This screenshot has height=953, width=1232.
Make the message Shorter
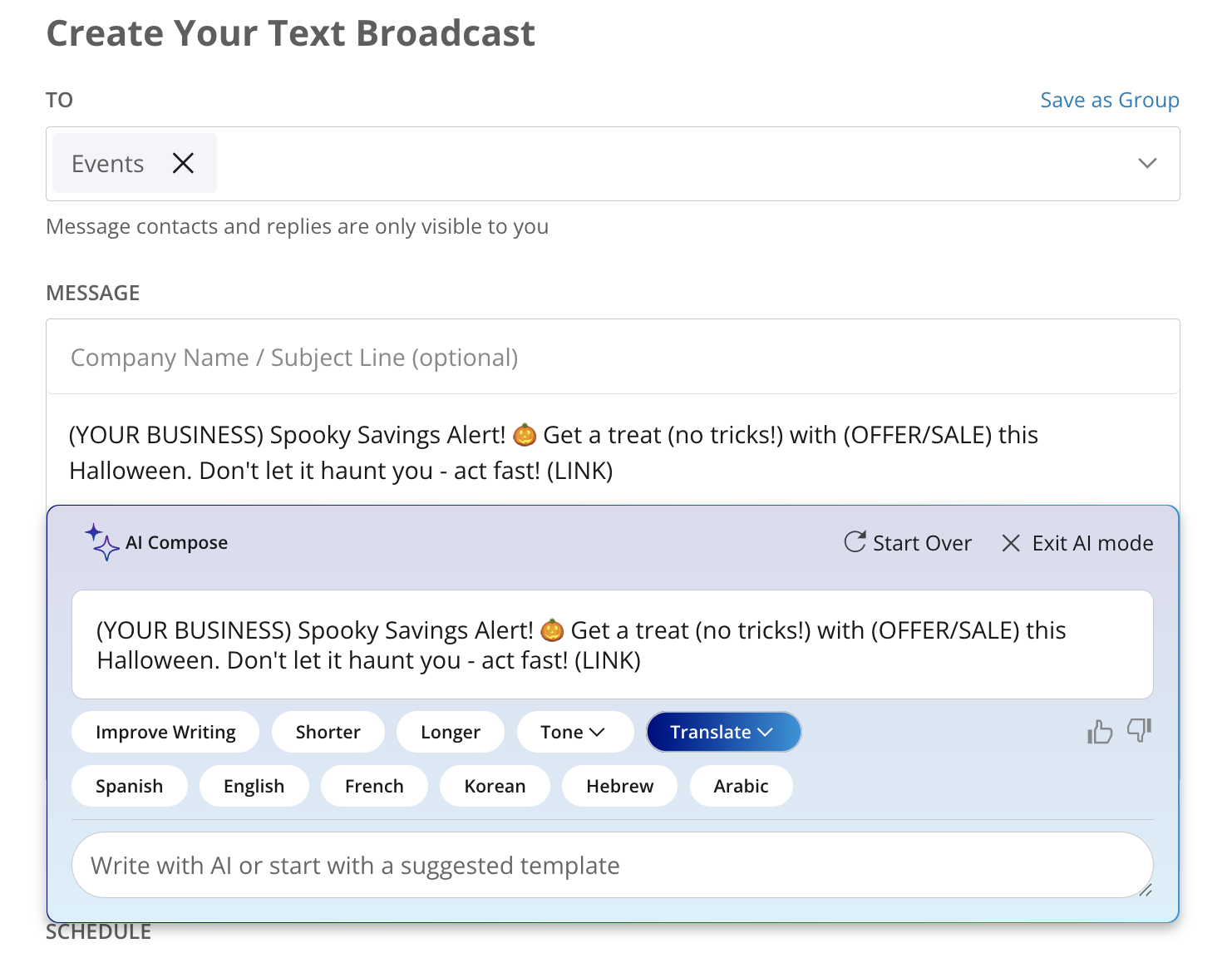coord(328,732)
